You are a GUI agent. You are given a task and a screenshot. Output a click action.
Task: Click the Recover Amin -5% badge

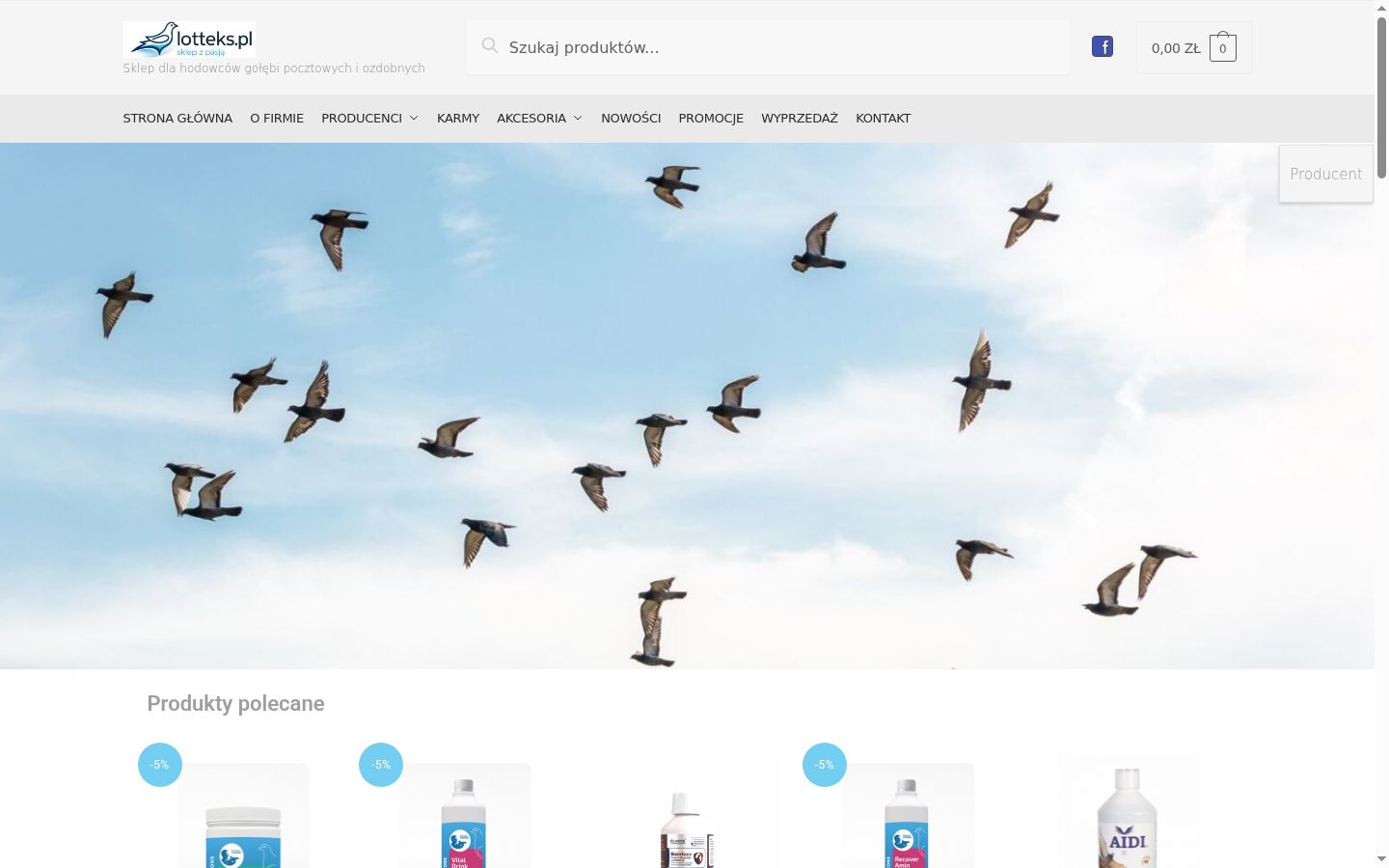pos(825,765)
